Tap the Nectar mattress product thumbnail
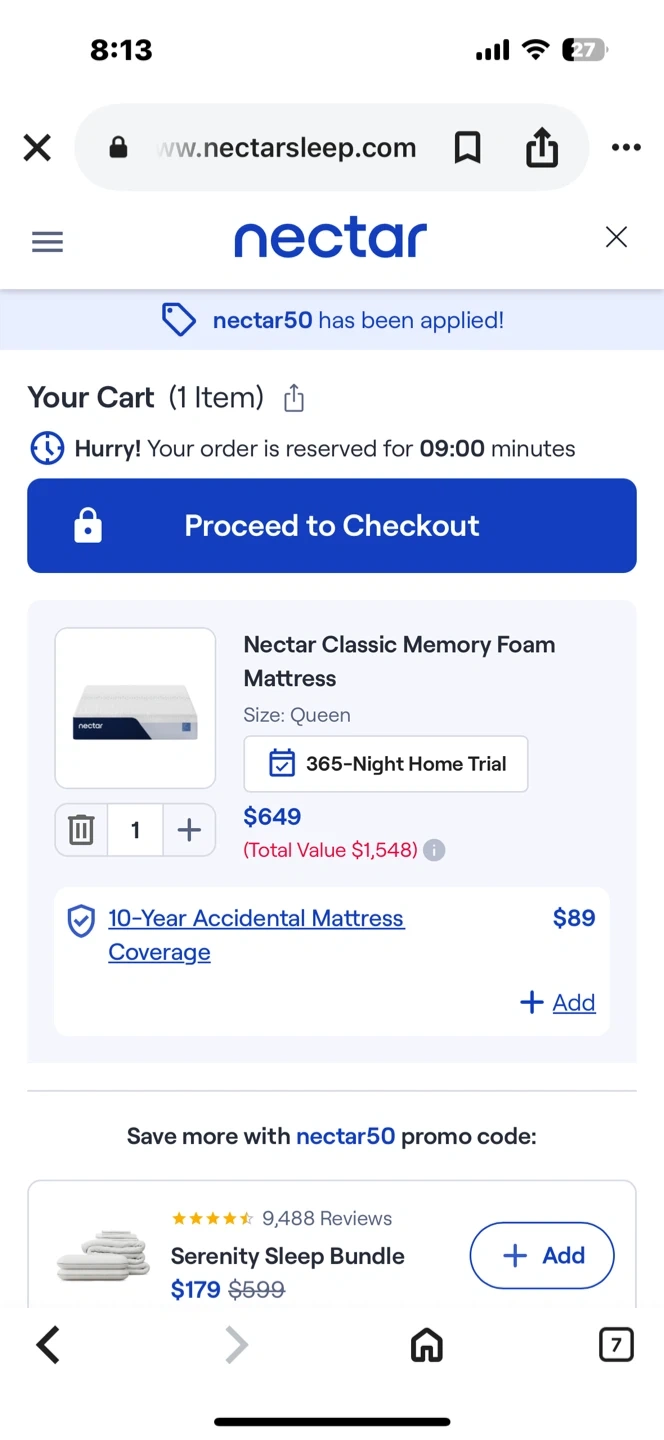 coord(135,708)
